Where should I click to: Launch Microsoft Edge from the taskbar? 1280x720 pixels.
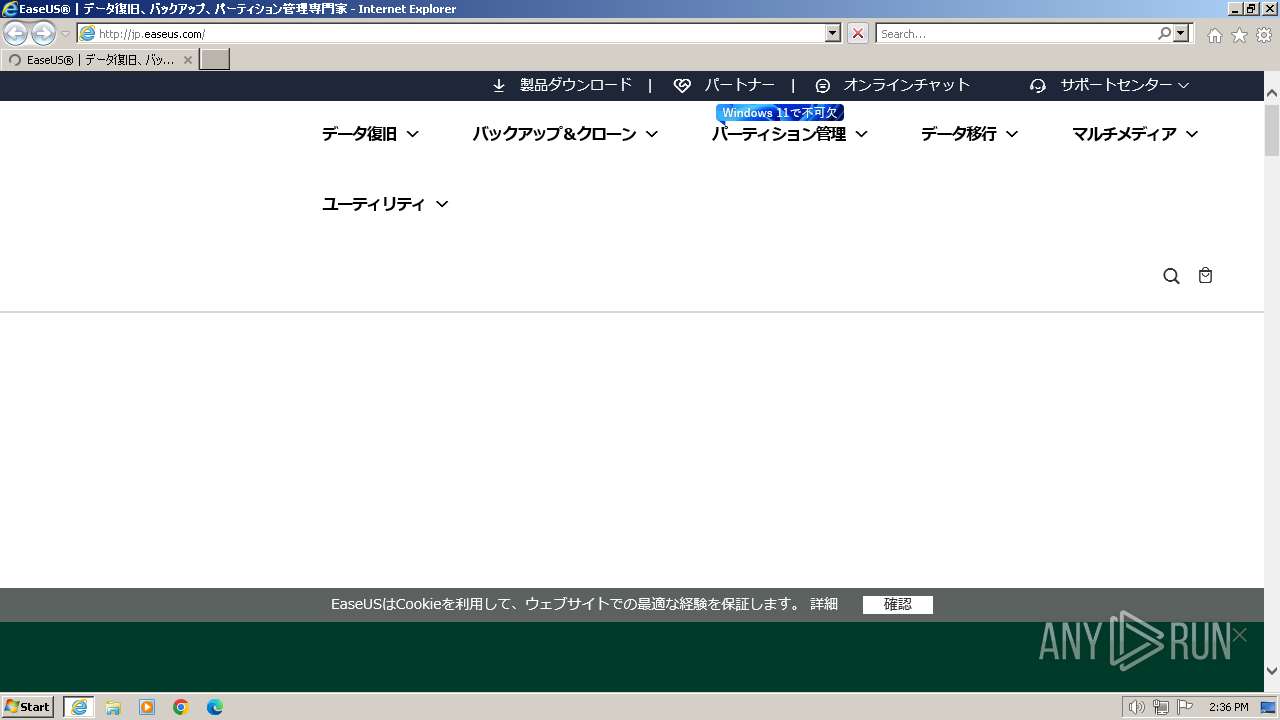point(215,707)
